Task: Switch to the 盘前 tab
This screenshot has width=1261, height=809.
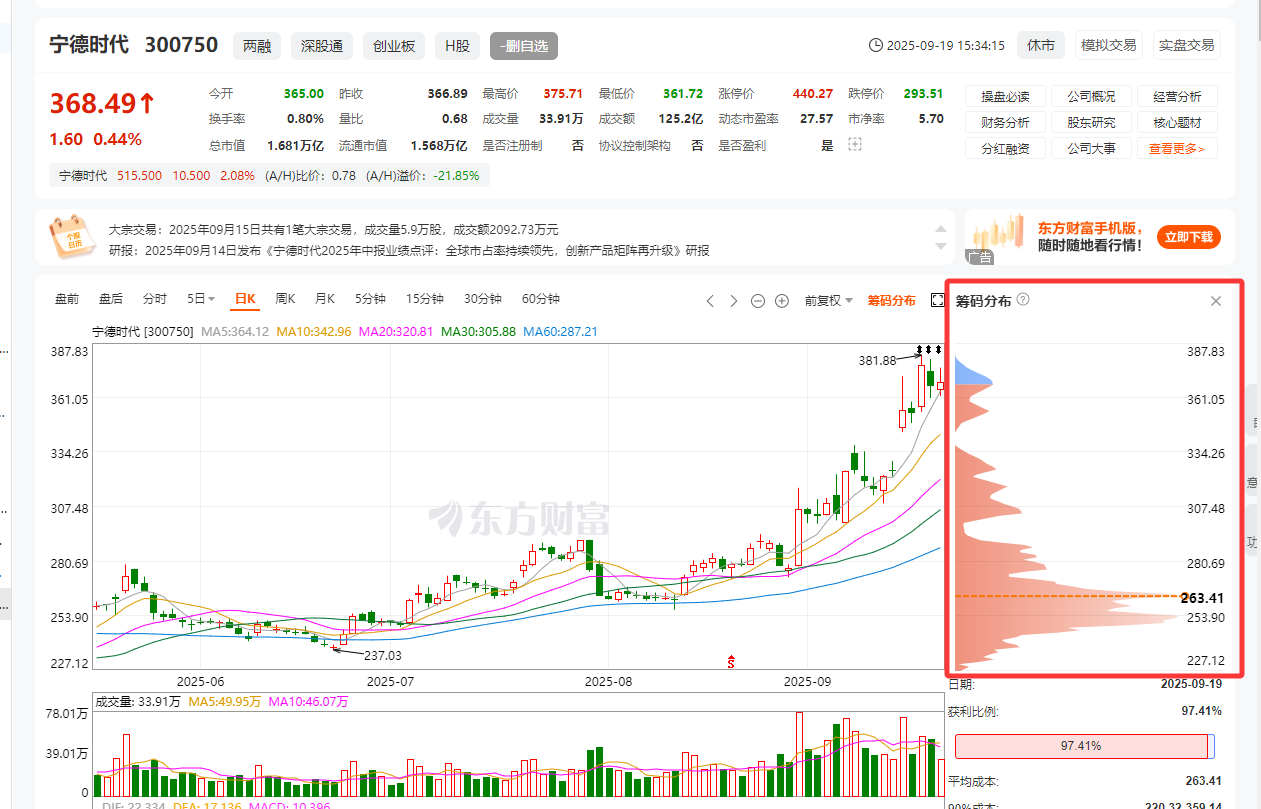Action: point(67,298)
